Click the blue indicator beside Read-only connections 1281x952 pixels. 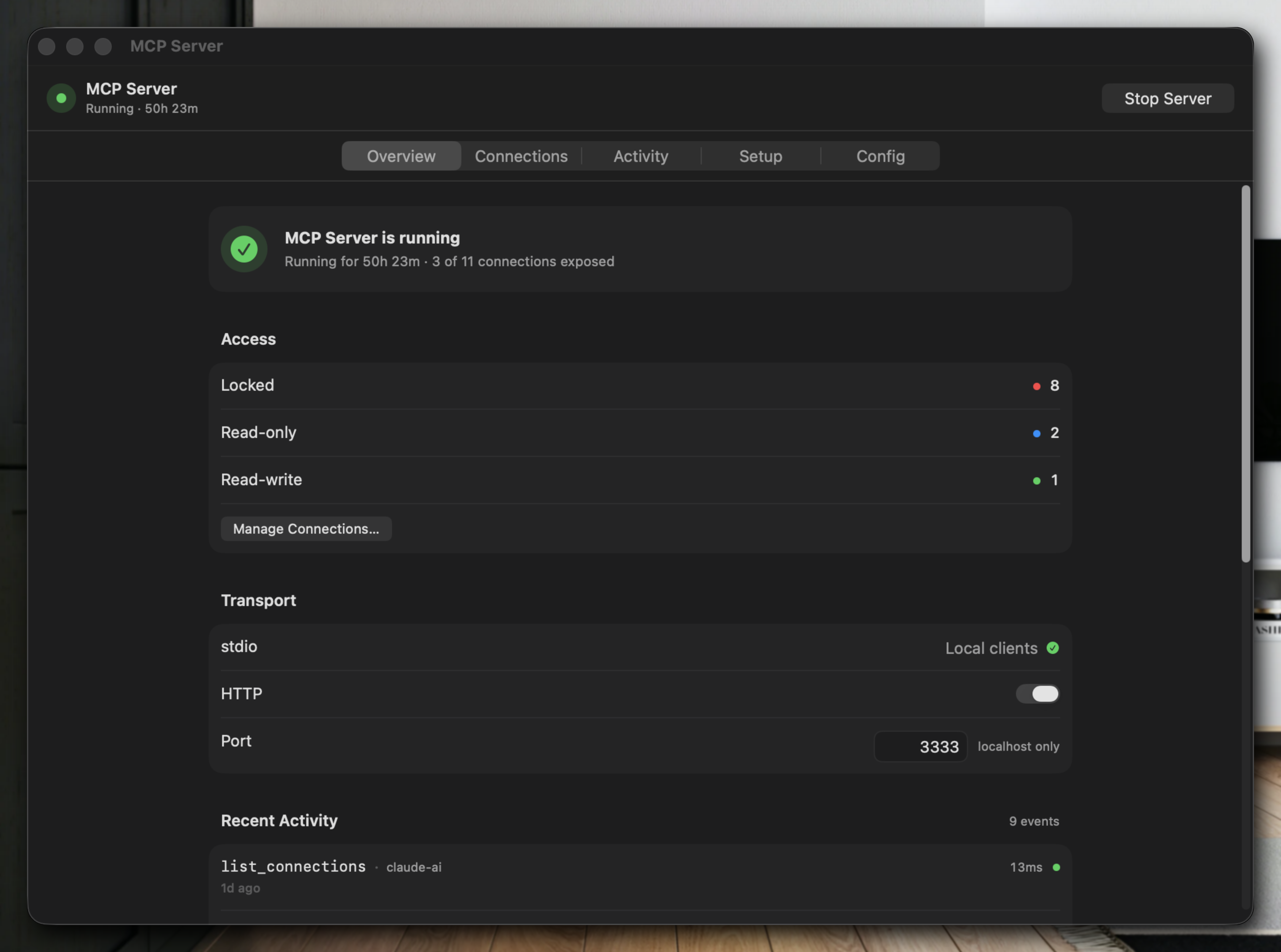(1036, 433)
